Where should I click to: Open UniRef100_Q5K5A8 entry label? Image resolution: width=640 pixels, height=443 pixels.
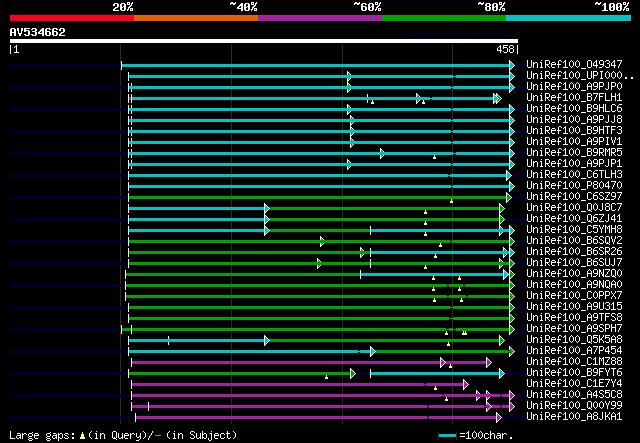point(574,340)
